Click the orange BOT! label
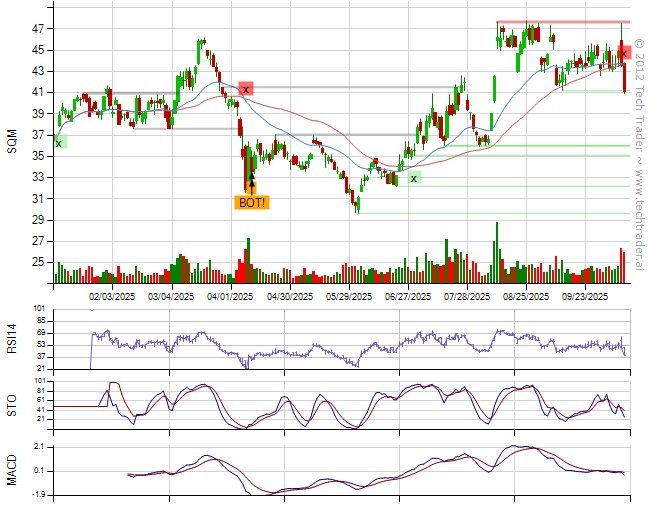This screenshot has height=514, width=657. (251, 202)
